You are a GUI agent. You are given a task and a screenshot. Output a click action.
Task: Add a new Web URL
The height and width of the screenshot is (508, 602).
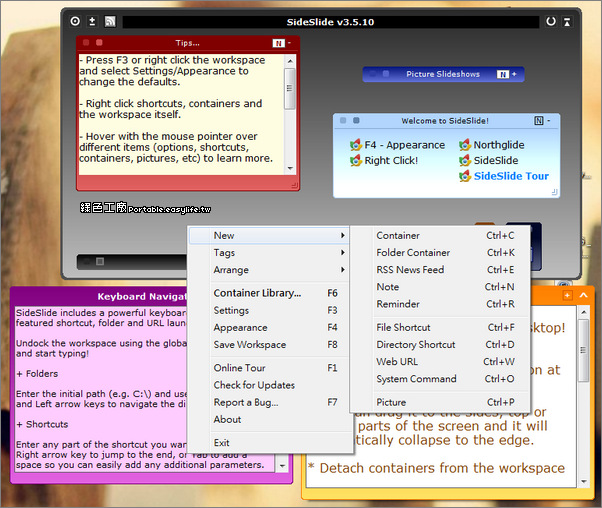[x=440, y=362]
